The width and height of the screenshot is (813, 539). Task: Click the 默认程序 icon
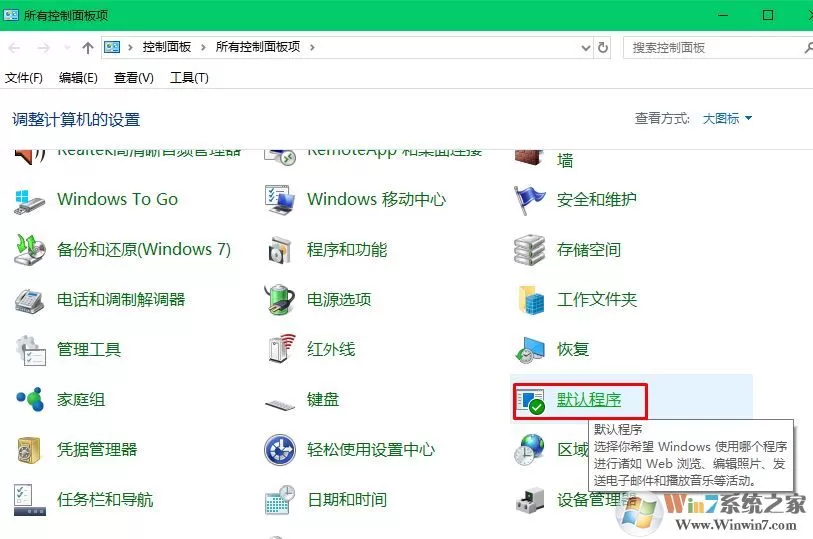coord(530,401)
